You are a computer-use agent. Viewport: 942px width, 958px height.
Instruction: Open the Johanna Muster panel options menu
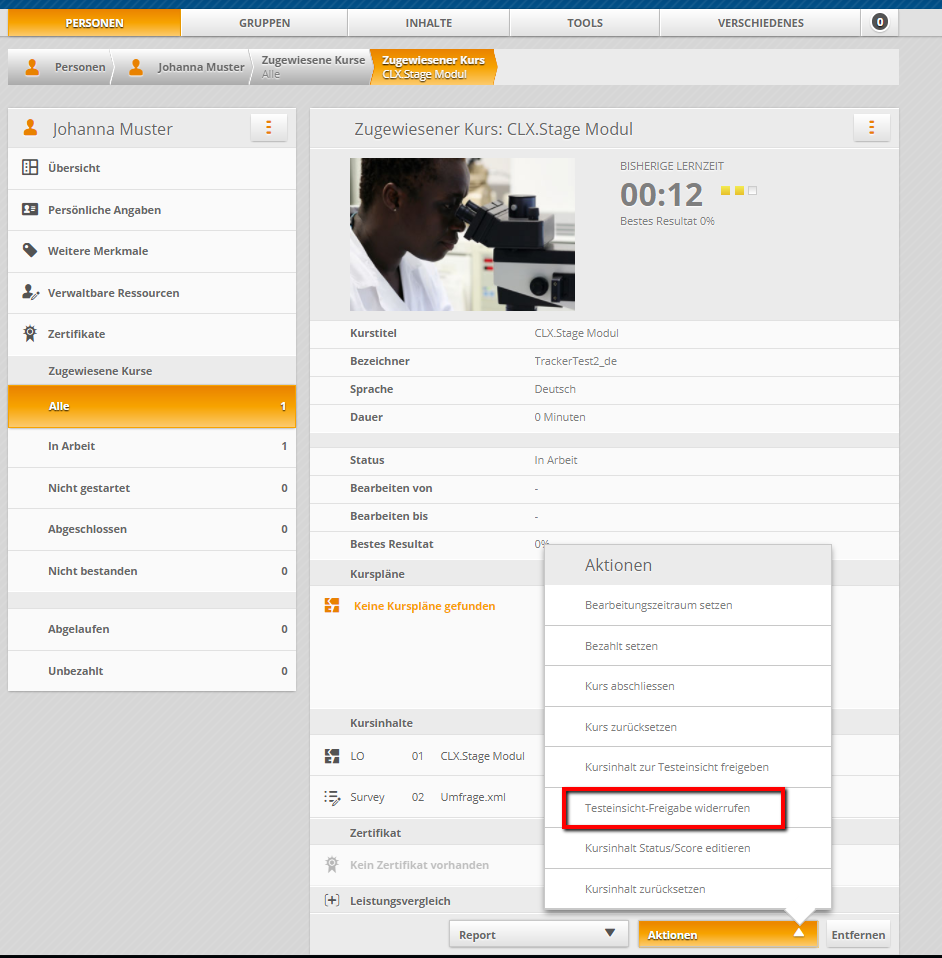coord(268,128)
